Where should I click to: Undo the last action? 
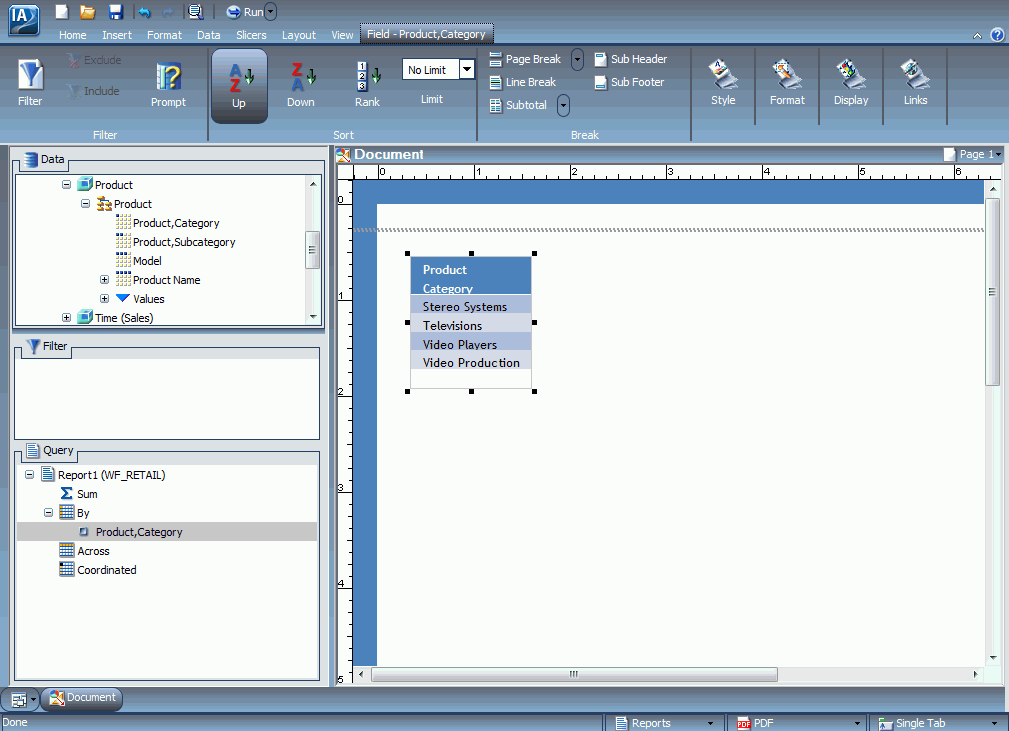point(144,12)
